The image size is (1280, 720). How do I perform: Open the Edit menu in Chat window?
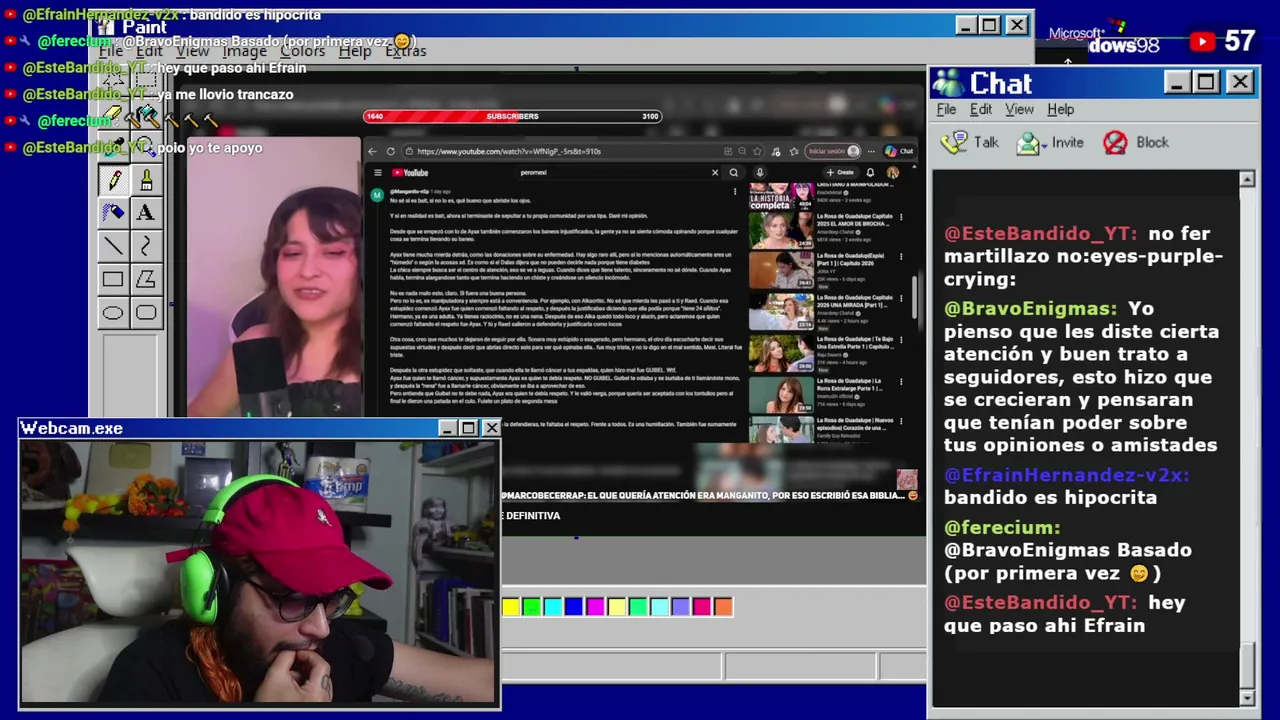(x=981, y=109)
